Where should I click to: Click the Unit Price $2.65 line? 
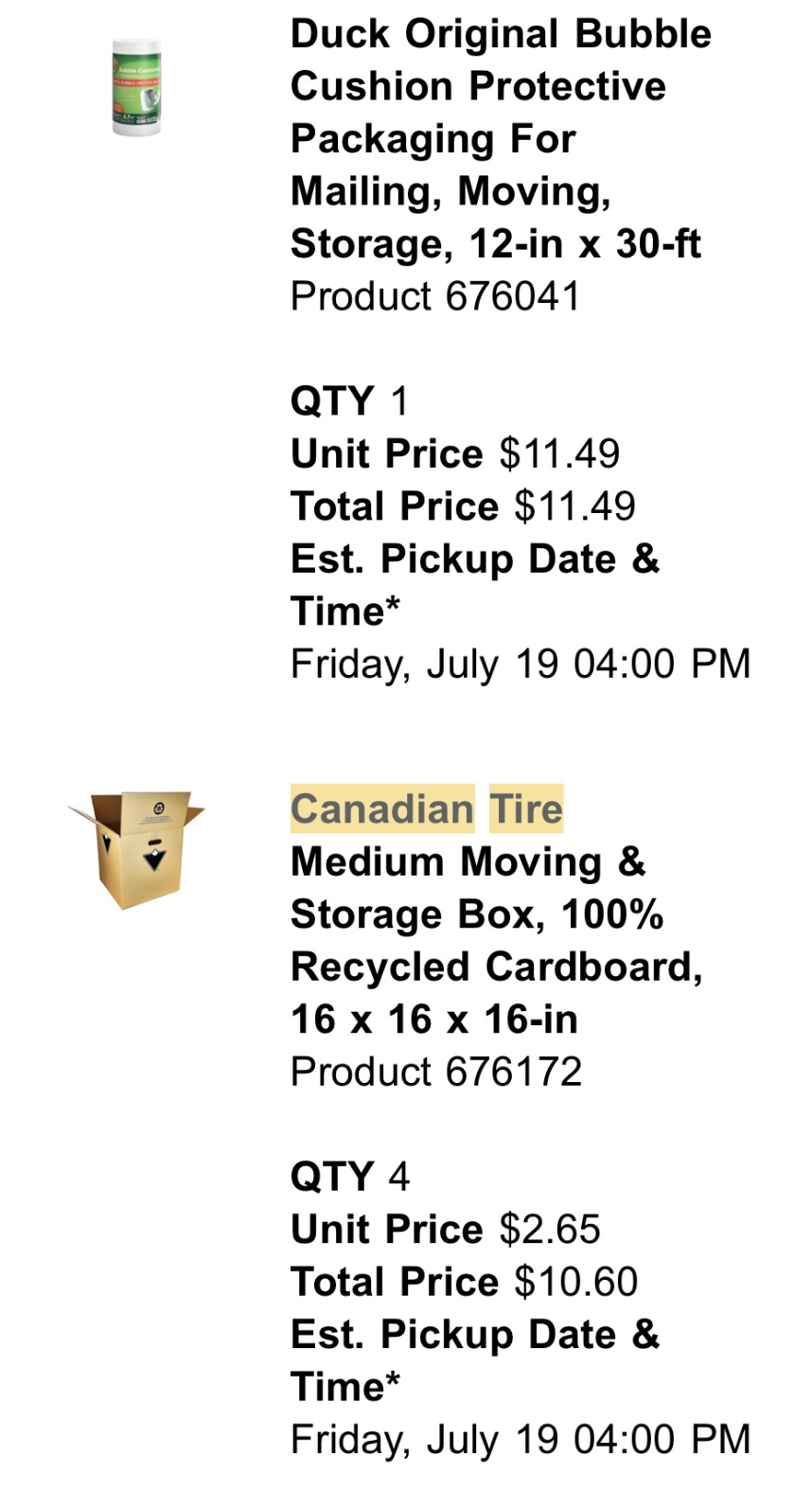click(446, 1229)
